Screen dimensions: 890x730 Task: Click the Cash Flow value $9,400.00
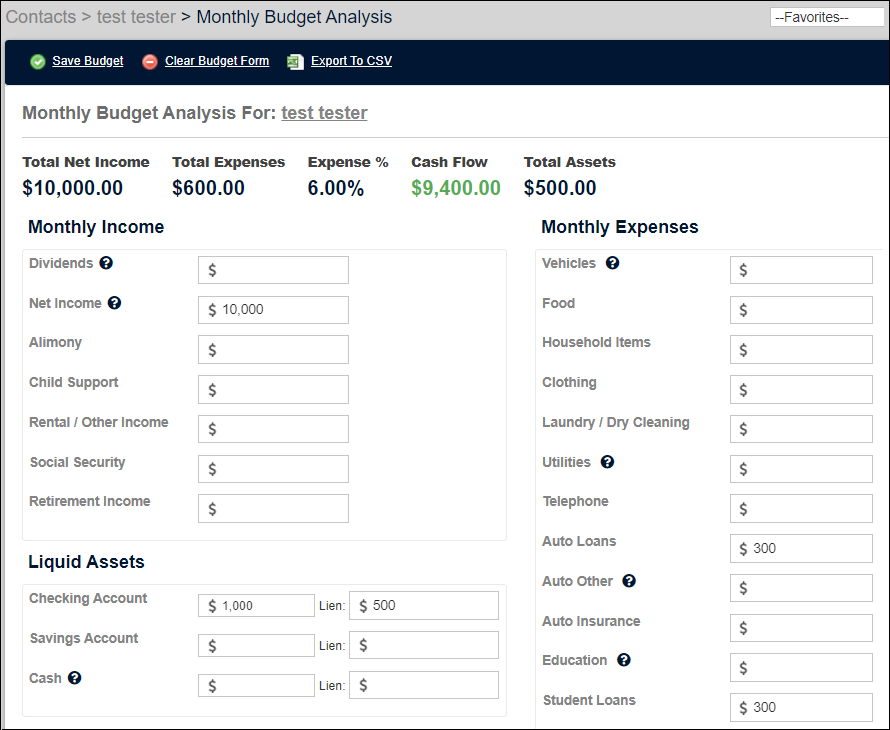456,188
